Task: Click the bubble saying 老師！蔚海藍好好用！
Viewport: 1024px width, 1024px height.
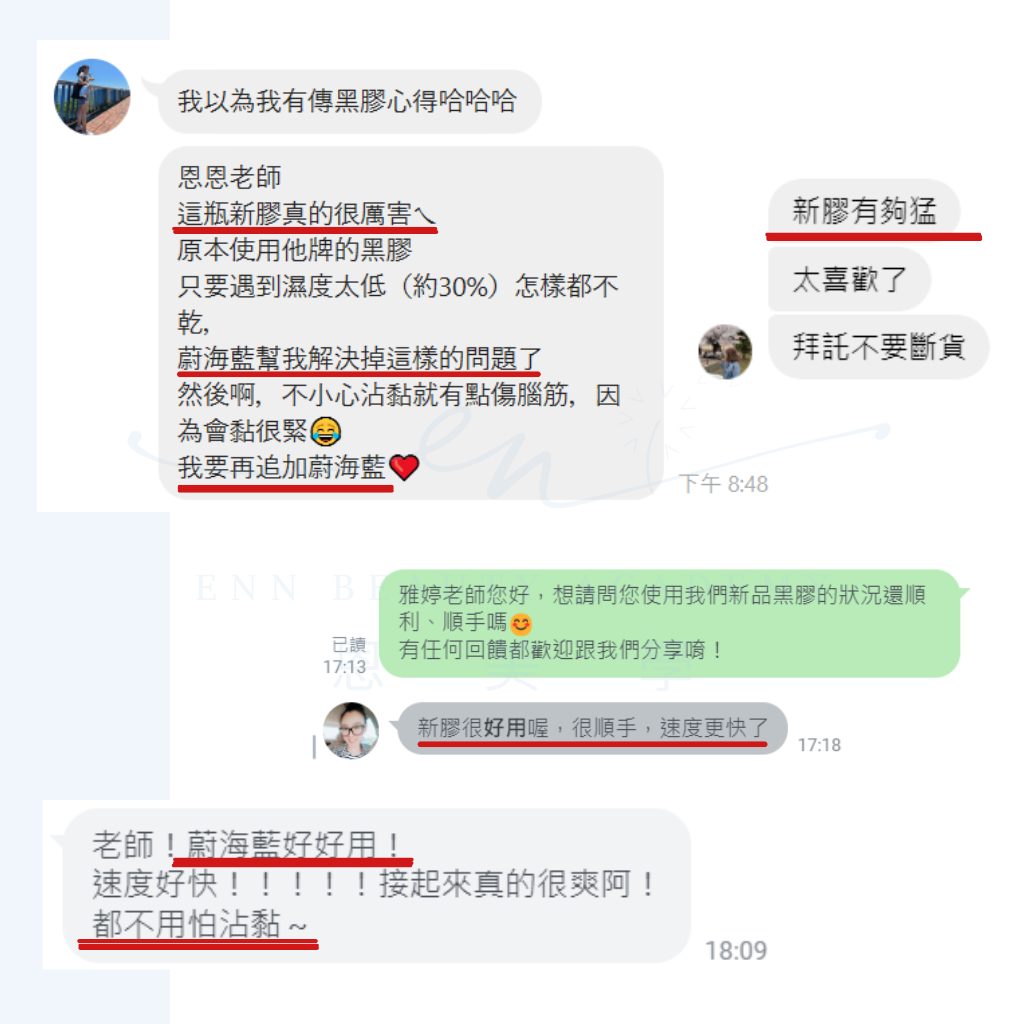Action: click(x=376, y=885)
